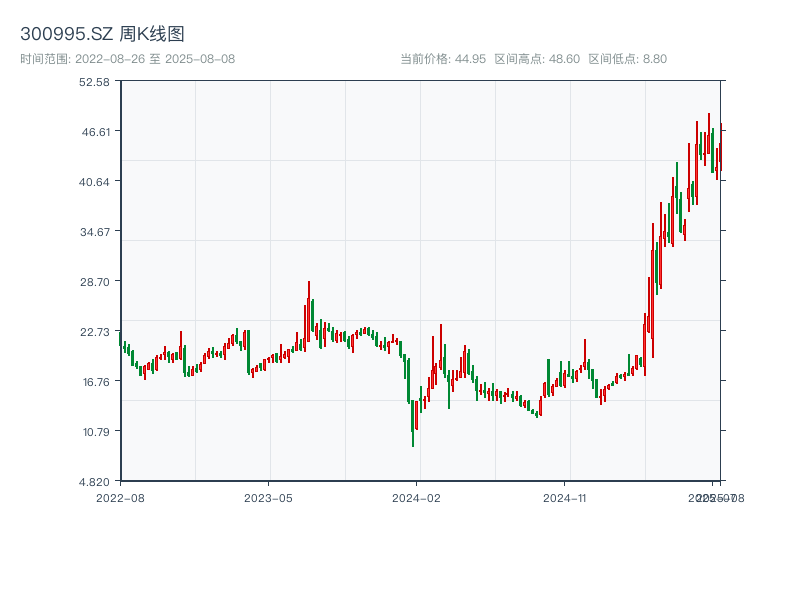Select the date range text 2022-08-26 至 2025-08-08
This screenshot has width=800, height=600.
pos(155,59)
